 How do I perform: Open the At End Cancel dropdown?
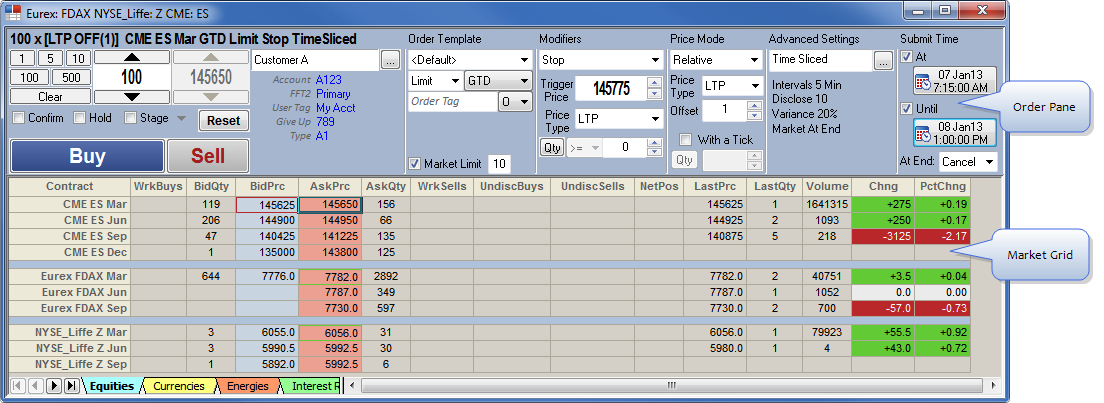(990, 161)
